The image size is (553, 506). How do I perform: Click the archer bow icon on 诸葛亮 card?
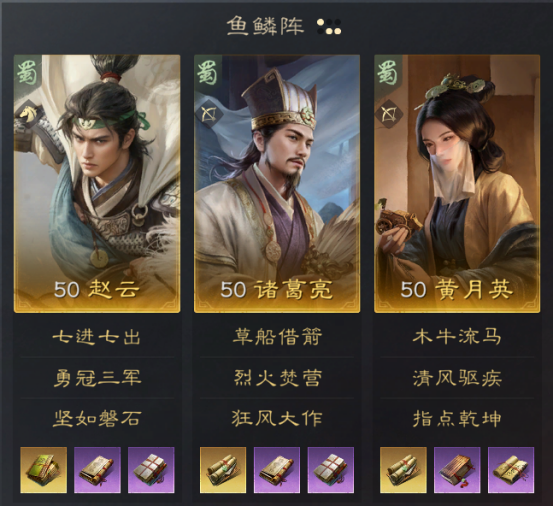pyautogui.click(x=209, y=114)
